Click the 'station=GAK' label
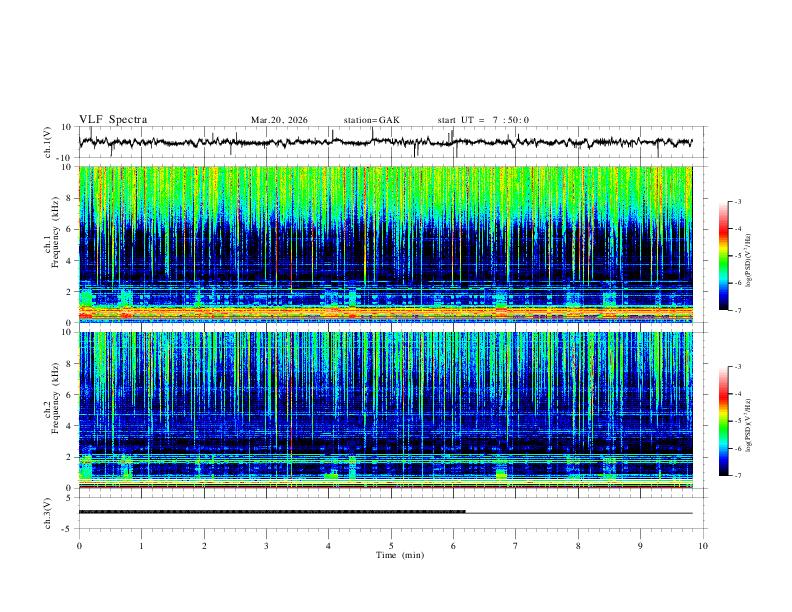This screenshot has height=612, width=792. point(372,120)
